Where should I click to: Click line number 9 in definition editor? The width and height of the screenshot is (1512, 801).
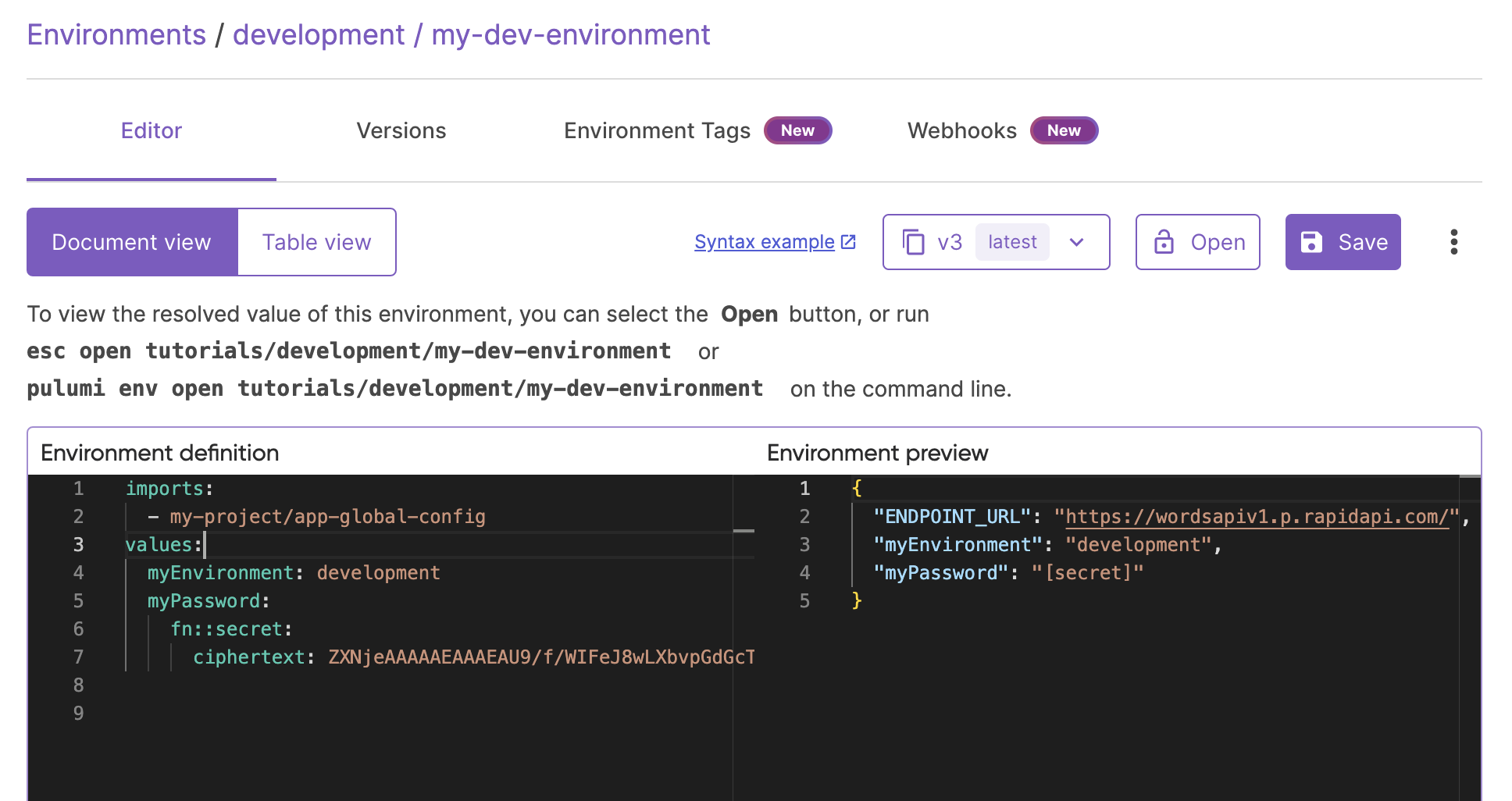point(78,714)
